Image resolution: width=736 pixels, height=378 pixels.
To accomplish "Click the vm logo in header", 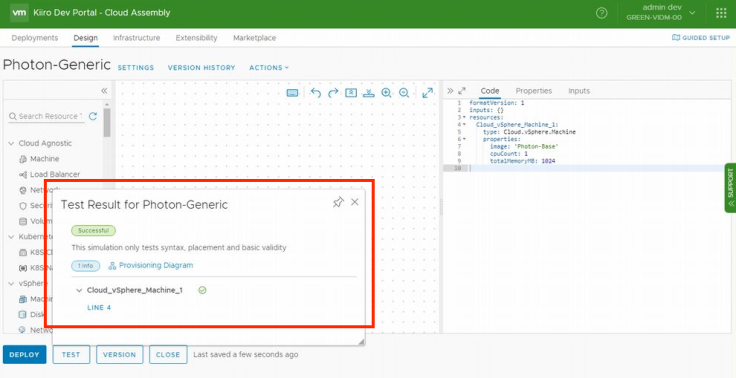I will (x=19, y=13).
